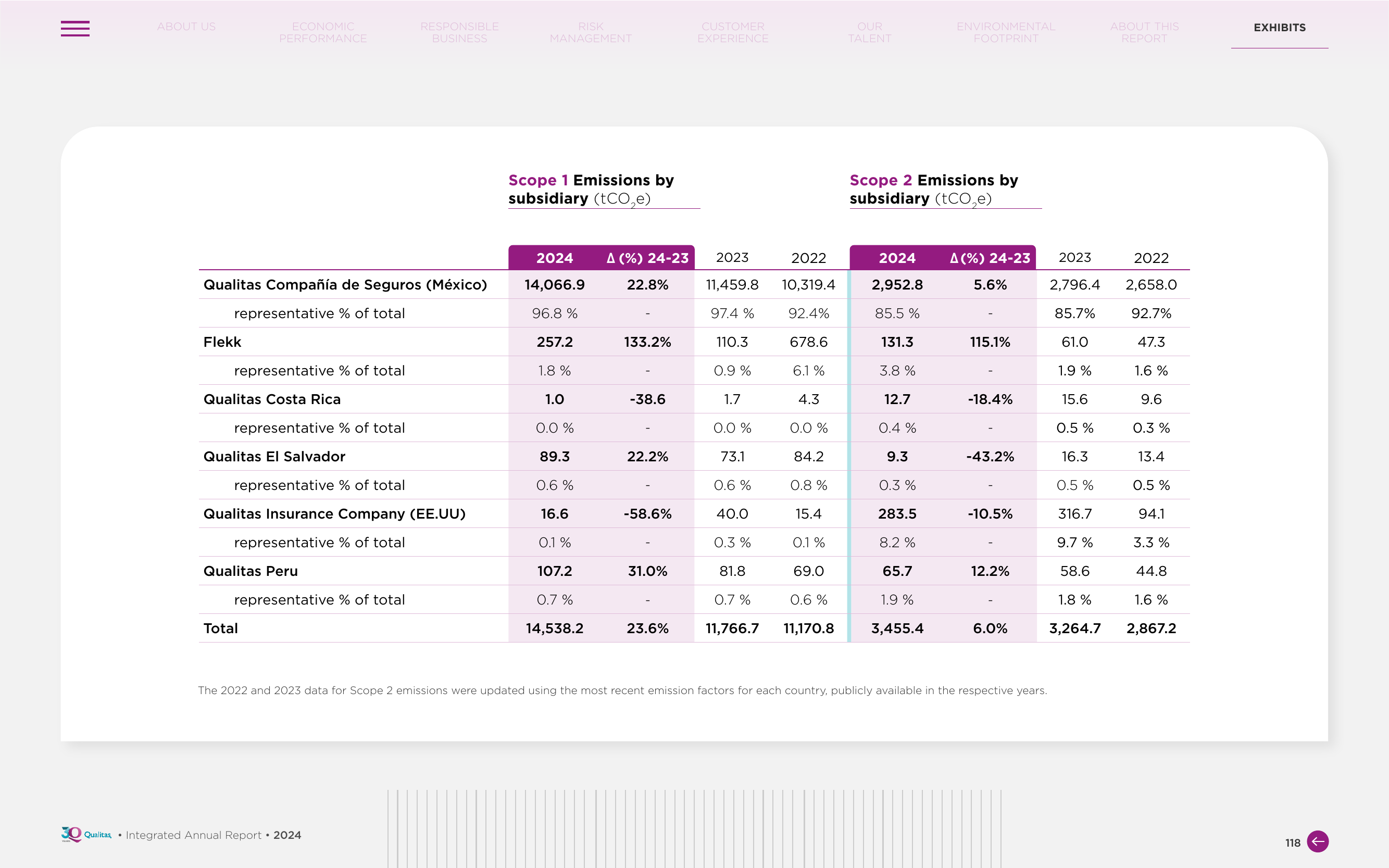Select the Exhibits tab
Screen dimensions: 1389x868
(1279, 28)
